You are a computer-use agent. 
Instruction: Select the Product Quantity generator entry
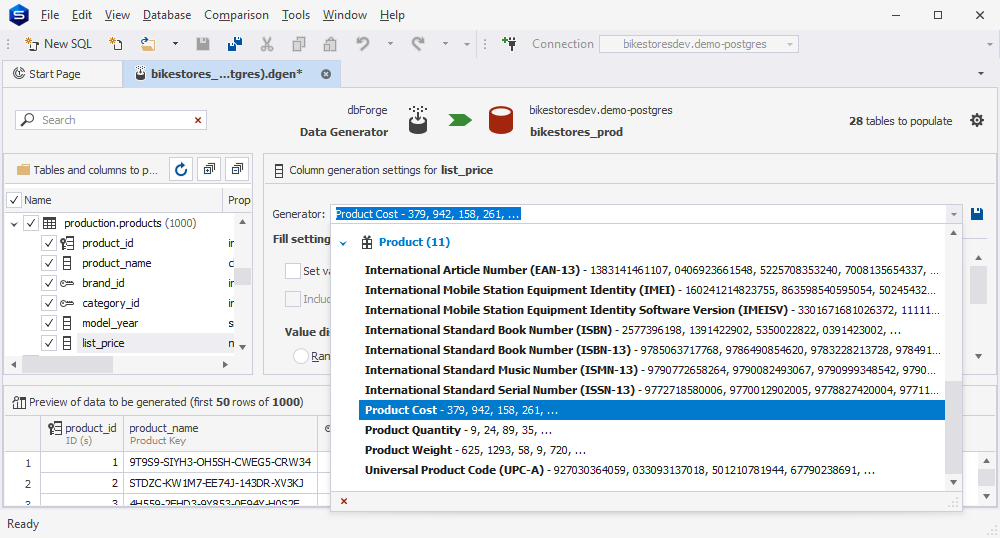click(651, 430)
